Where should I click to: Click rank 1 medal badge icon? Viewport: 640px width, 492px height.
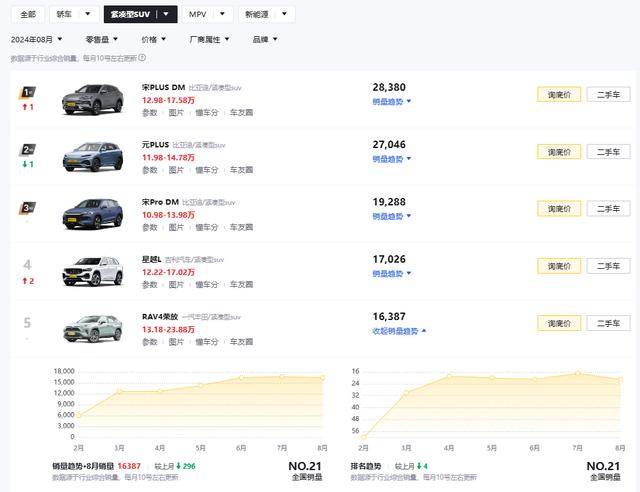click(x=27, y=93)
